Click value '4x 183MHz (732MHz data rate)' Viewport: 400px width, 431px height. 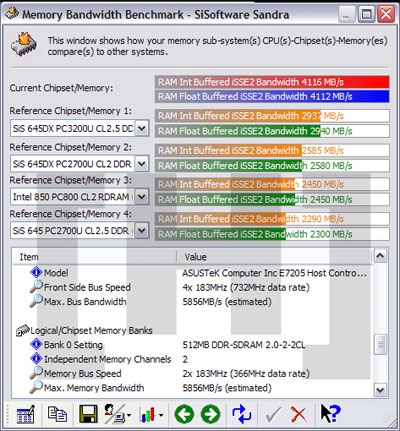click(x=246, y=287)
